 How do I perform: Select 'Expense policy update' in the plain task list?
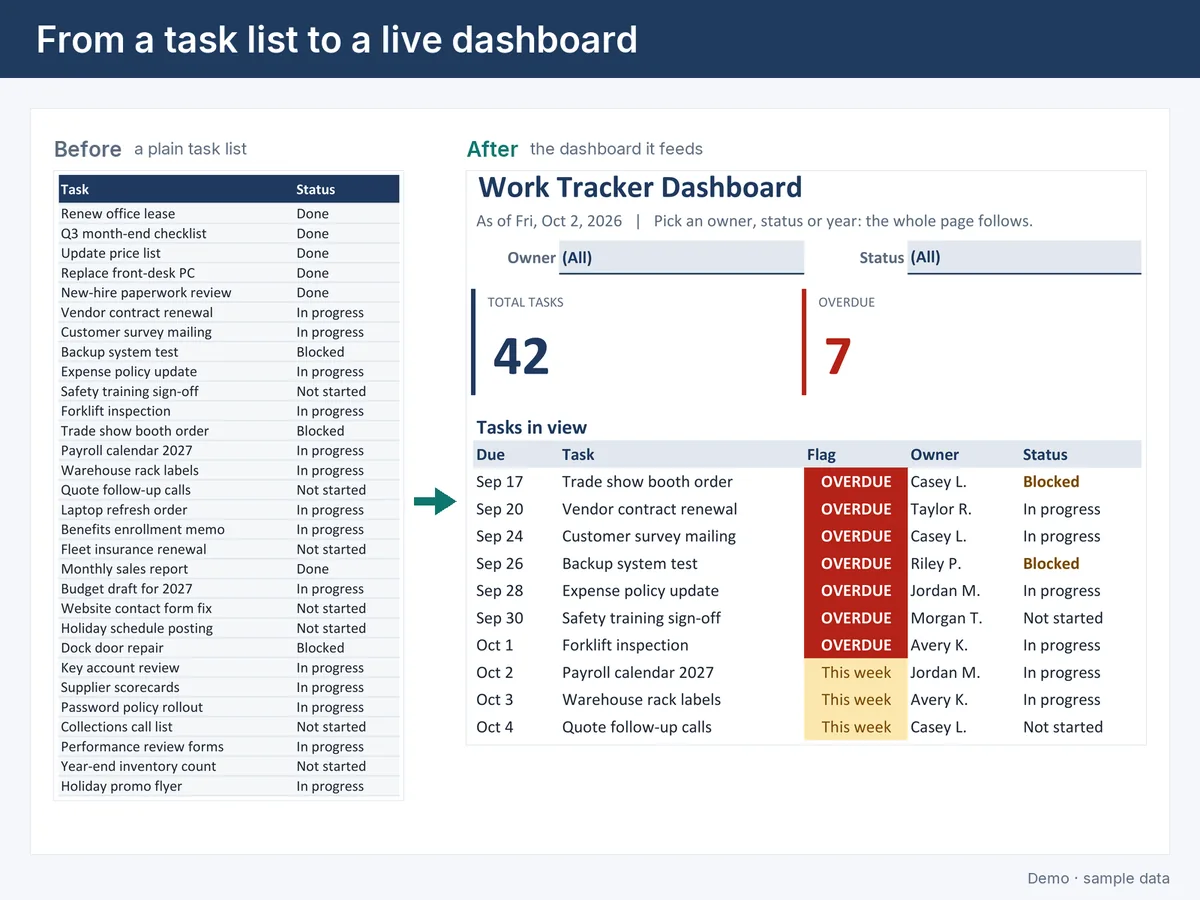(228, 371)
